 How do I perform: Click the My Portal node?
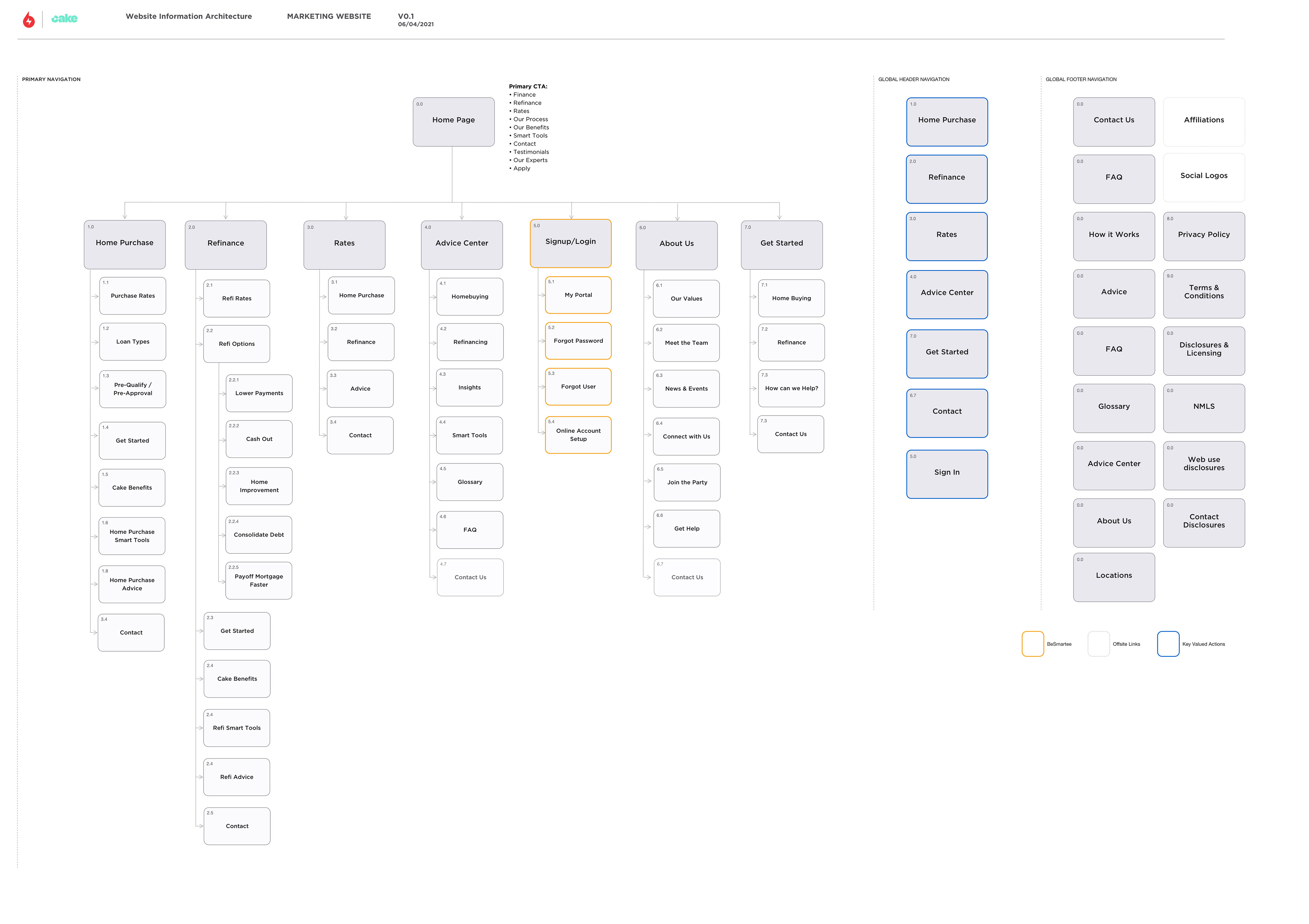click(x=578, y=296)
